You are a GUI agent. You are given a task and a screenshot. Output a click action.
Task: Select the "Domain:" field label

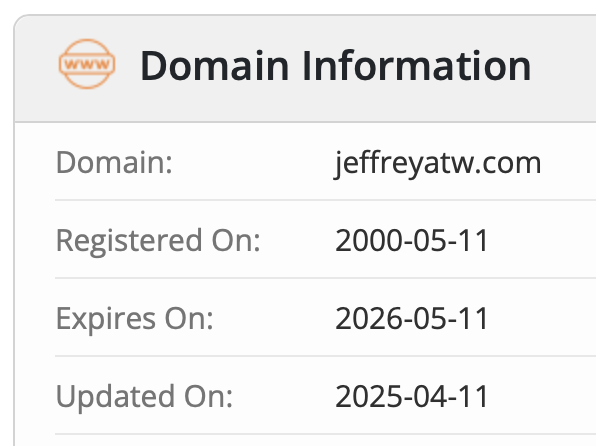tap(114, 162)
